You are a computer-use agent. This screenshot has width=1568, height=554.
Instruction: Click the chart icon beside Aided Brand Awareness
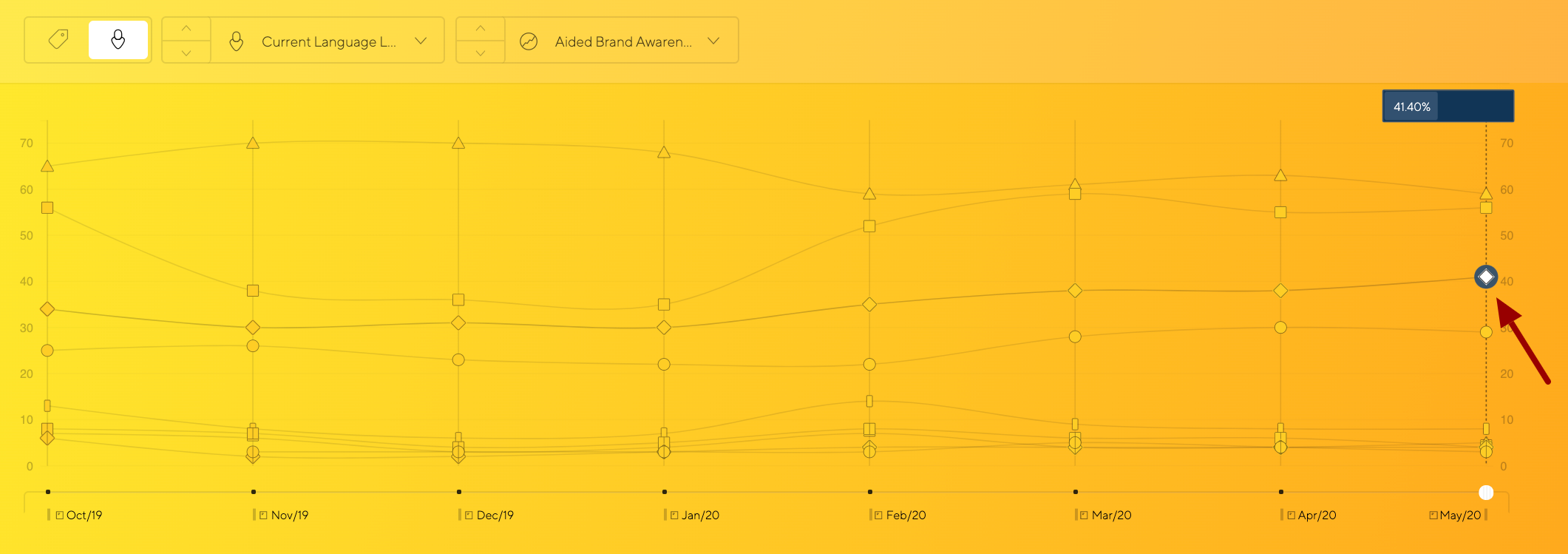click(529, 41)
